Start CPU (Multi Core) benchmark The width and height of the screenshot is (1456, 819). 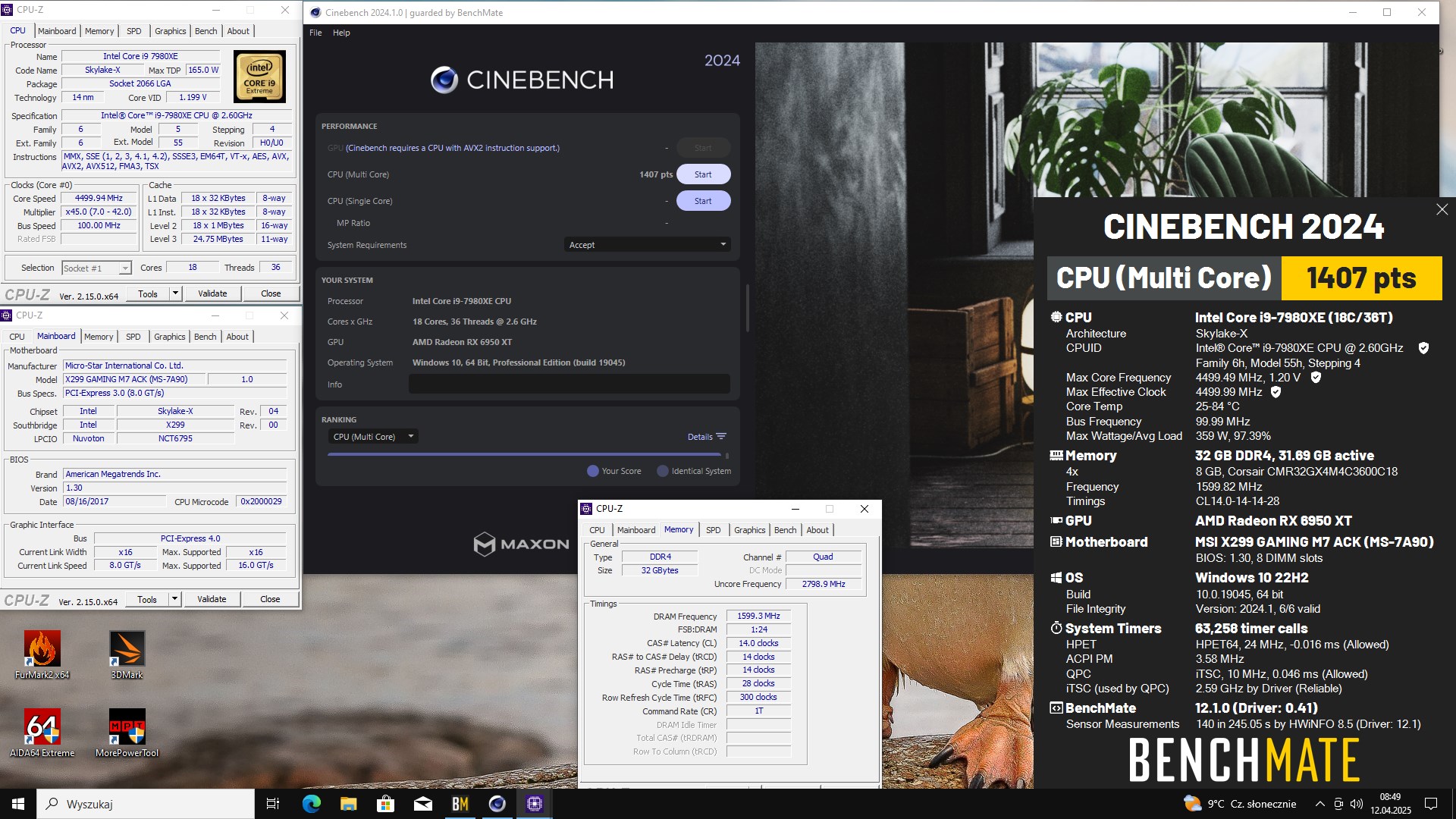(x=703, y=174)
